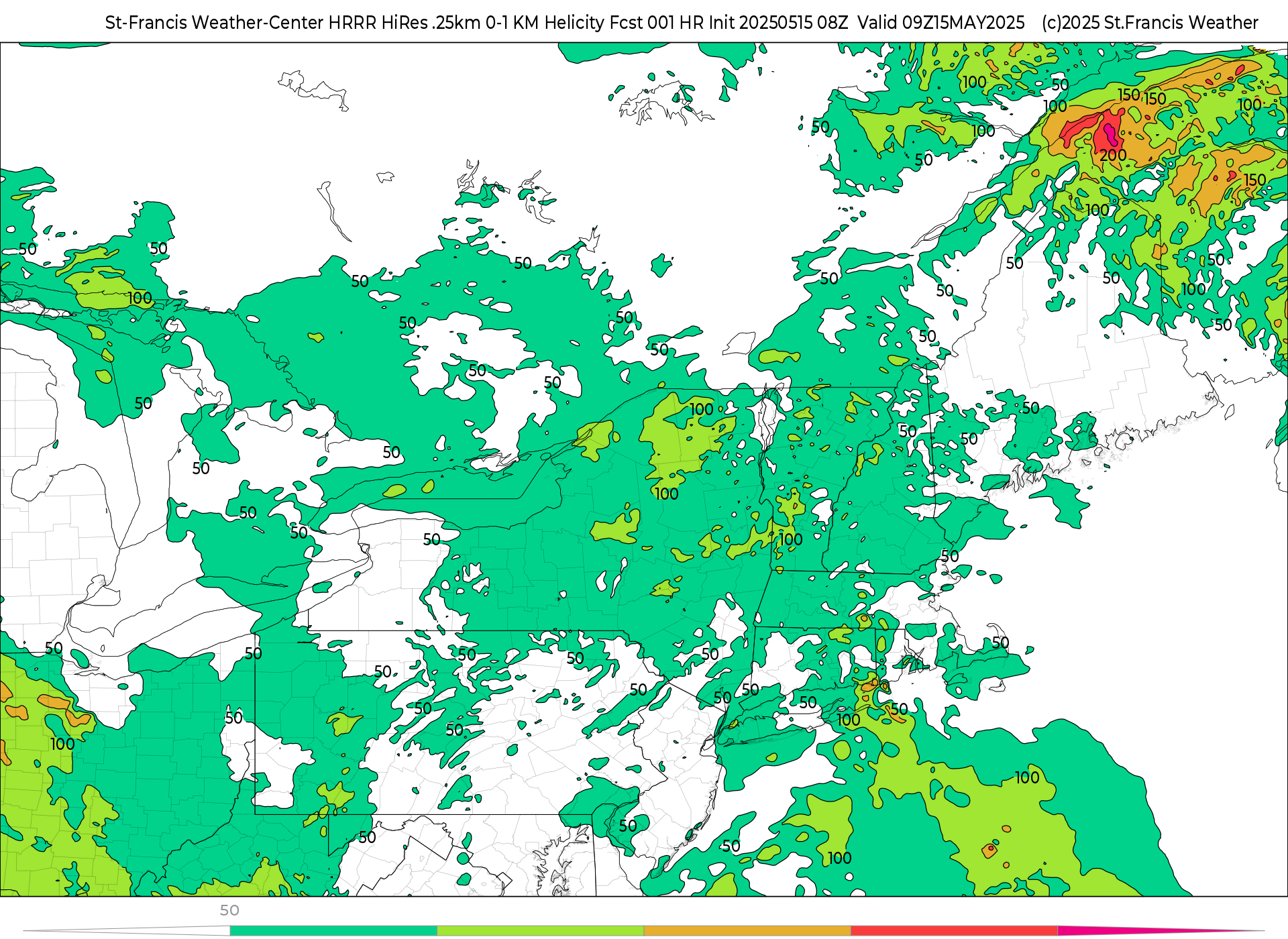
Task: Click the 'Valid 09Z15MAY2025' text in title
Action: tap(941, 23)
